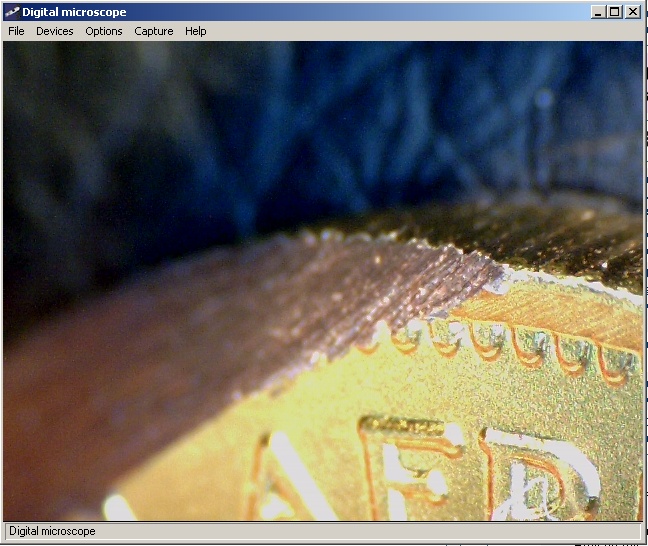
Task: Click the Digital microscope title bar text
Action: point(74,12)
